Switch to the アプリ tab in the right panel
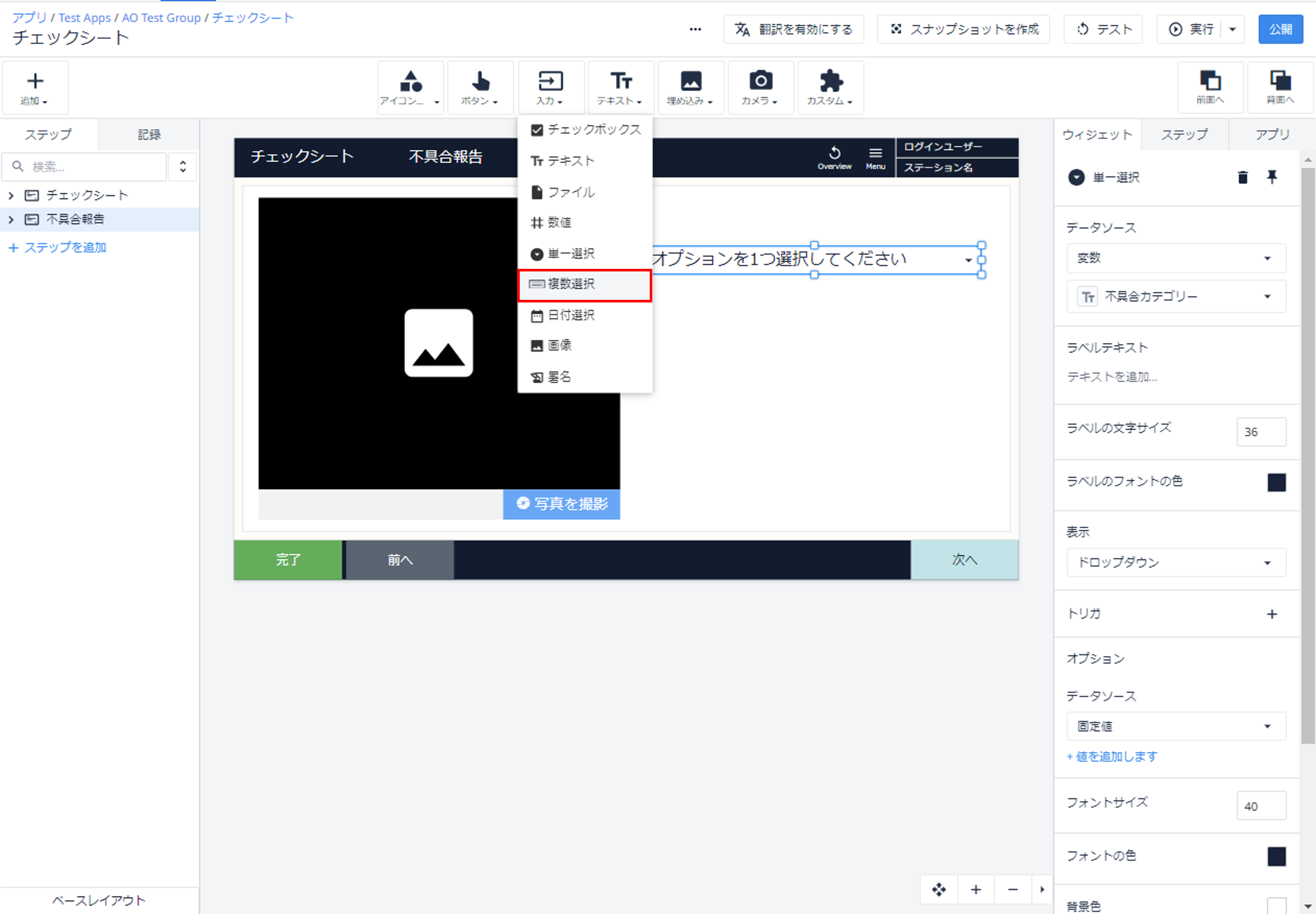This screenshot has width=1316, height=914. 1272,134
